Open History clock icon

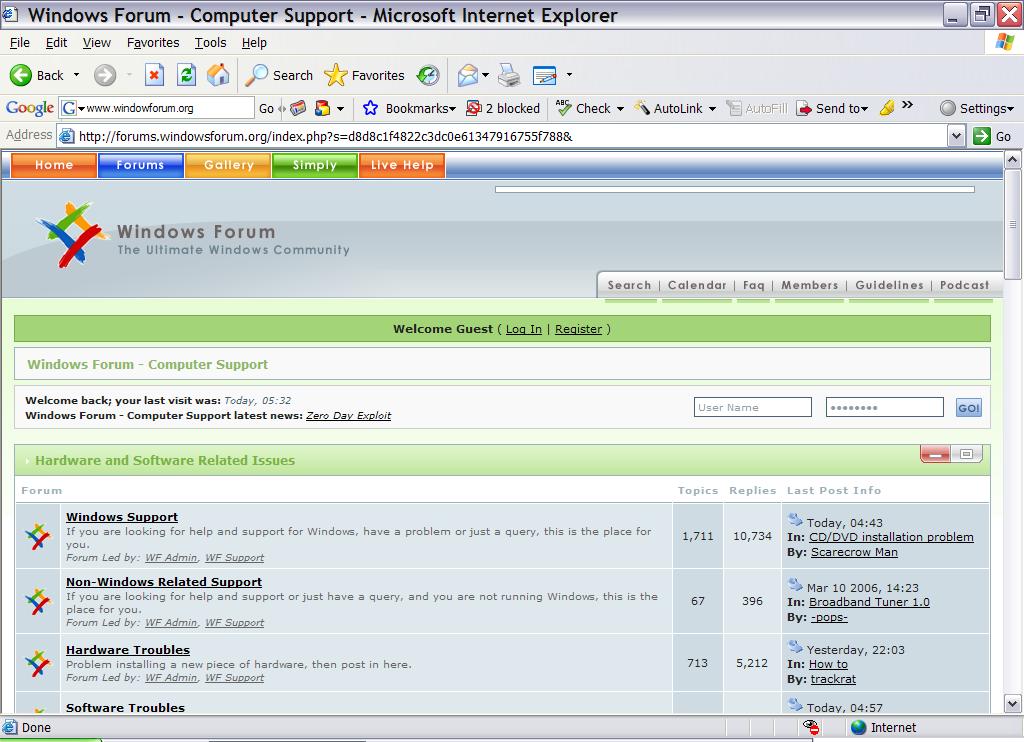click(428, 75)
